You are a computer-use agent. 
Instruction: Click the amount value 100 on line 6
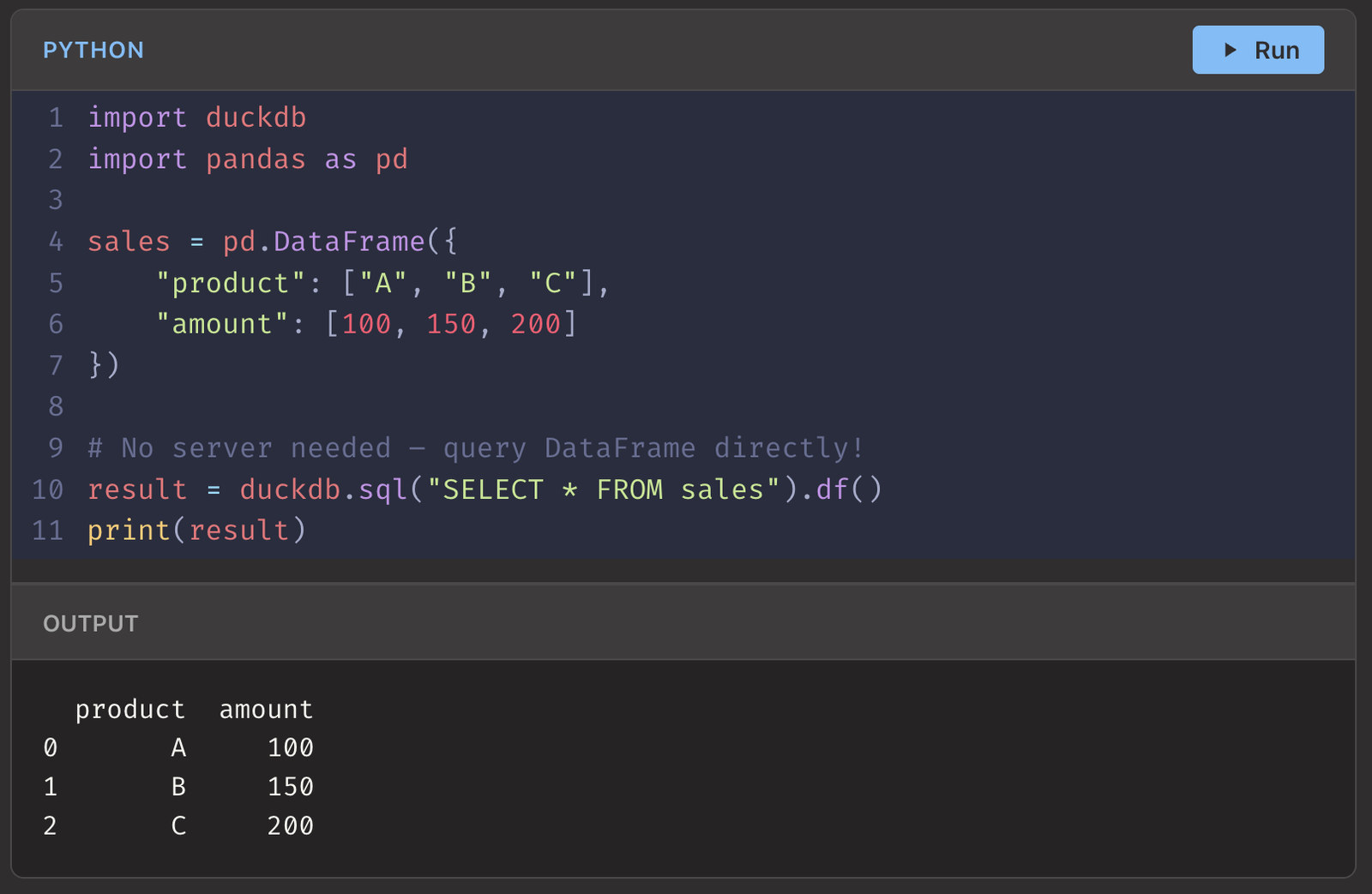click(x=369, y=324)
